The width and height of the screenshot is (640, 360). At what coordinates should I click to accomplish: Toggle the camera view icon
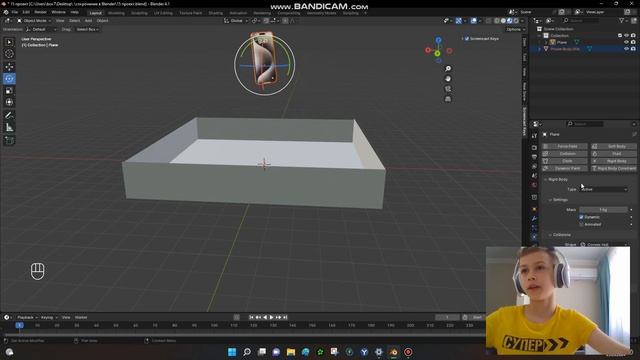[448, 89]
